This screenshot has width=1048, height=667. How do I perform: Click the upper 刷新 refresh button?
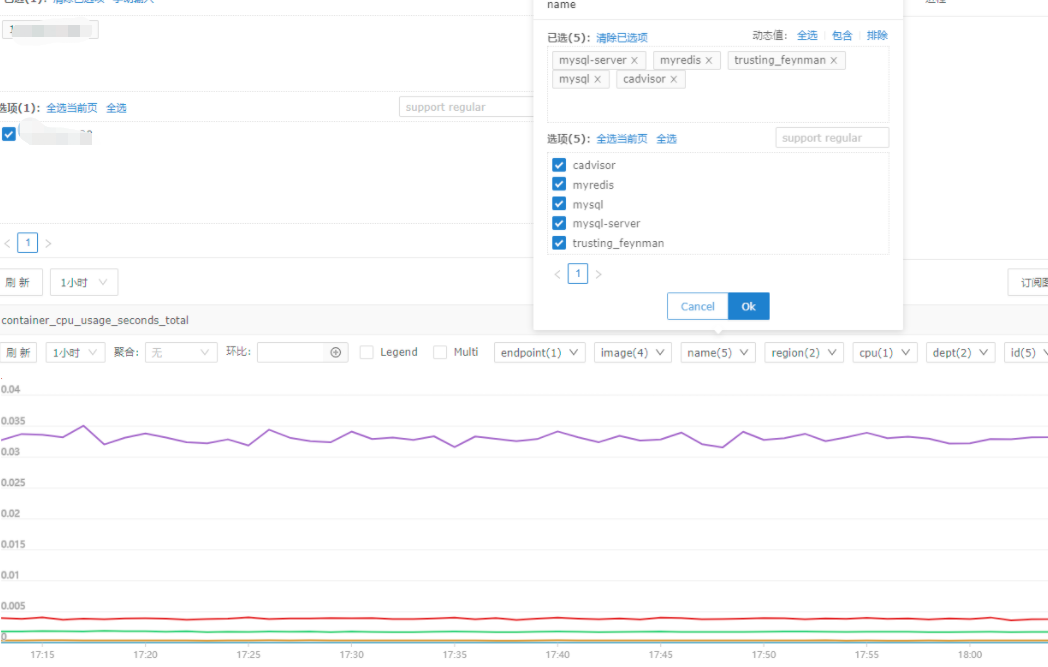coord(20,282)
